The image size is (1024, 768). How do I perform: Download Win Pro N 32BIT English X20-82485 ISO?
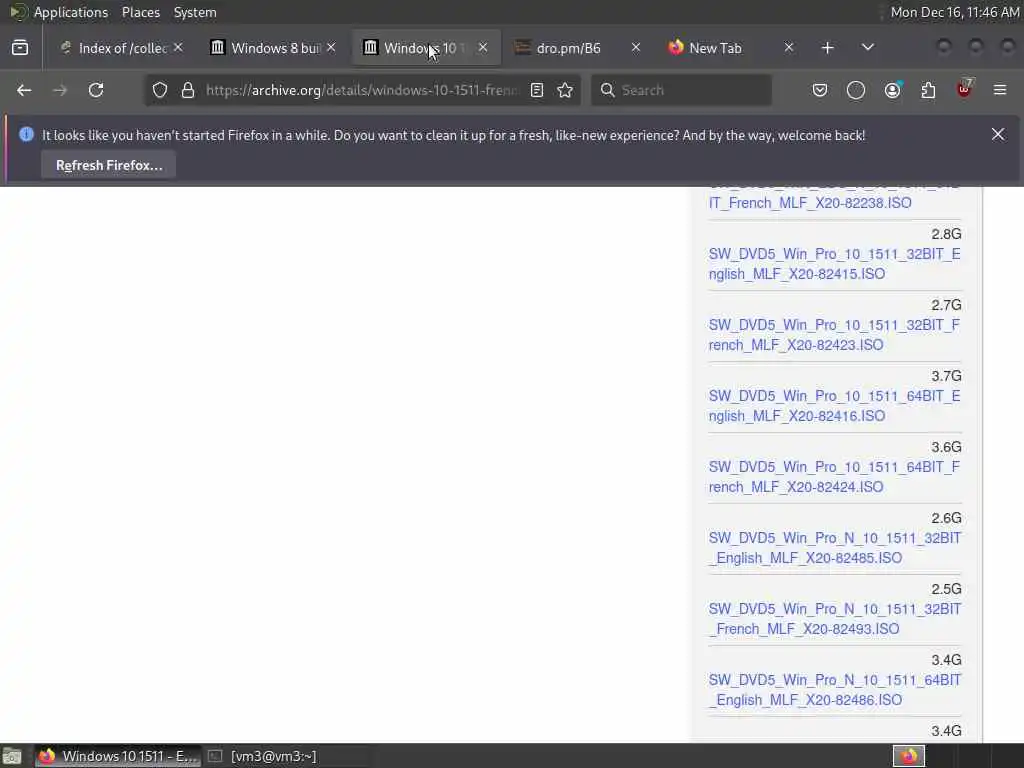835,548
